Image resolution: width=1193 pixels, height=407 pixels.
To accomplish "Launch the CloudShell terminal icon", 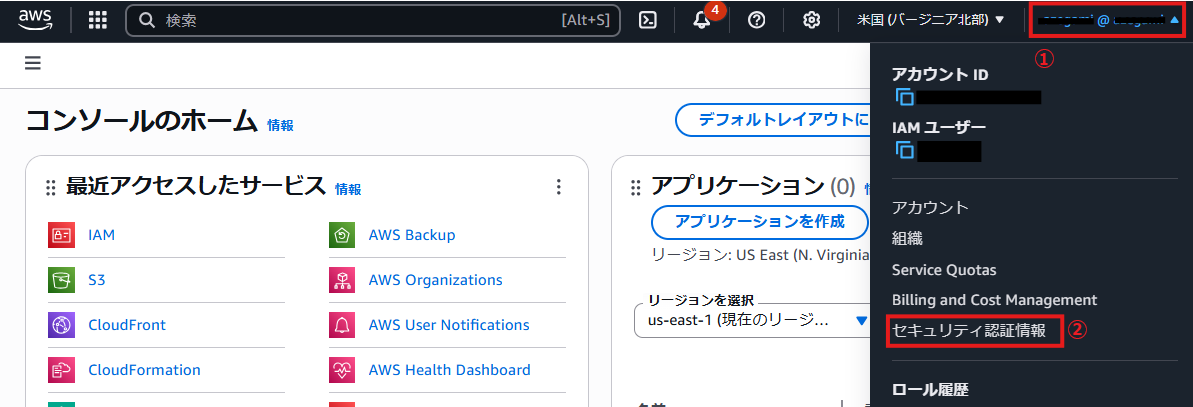I will click(x=647, y=21).
